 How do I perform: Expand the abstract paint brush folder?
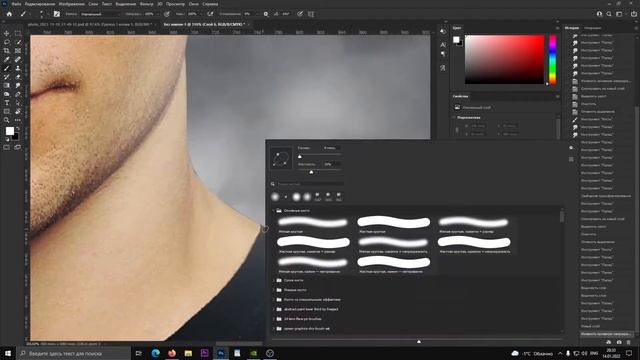pyautogui.click(x=273, y=309)
